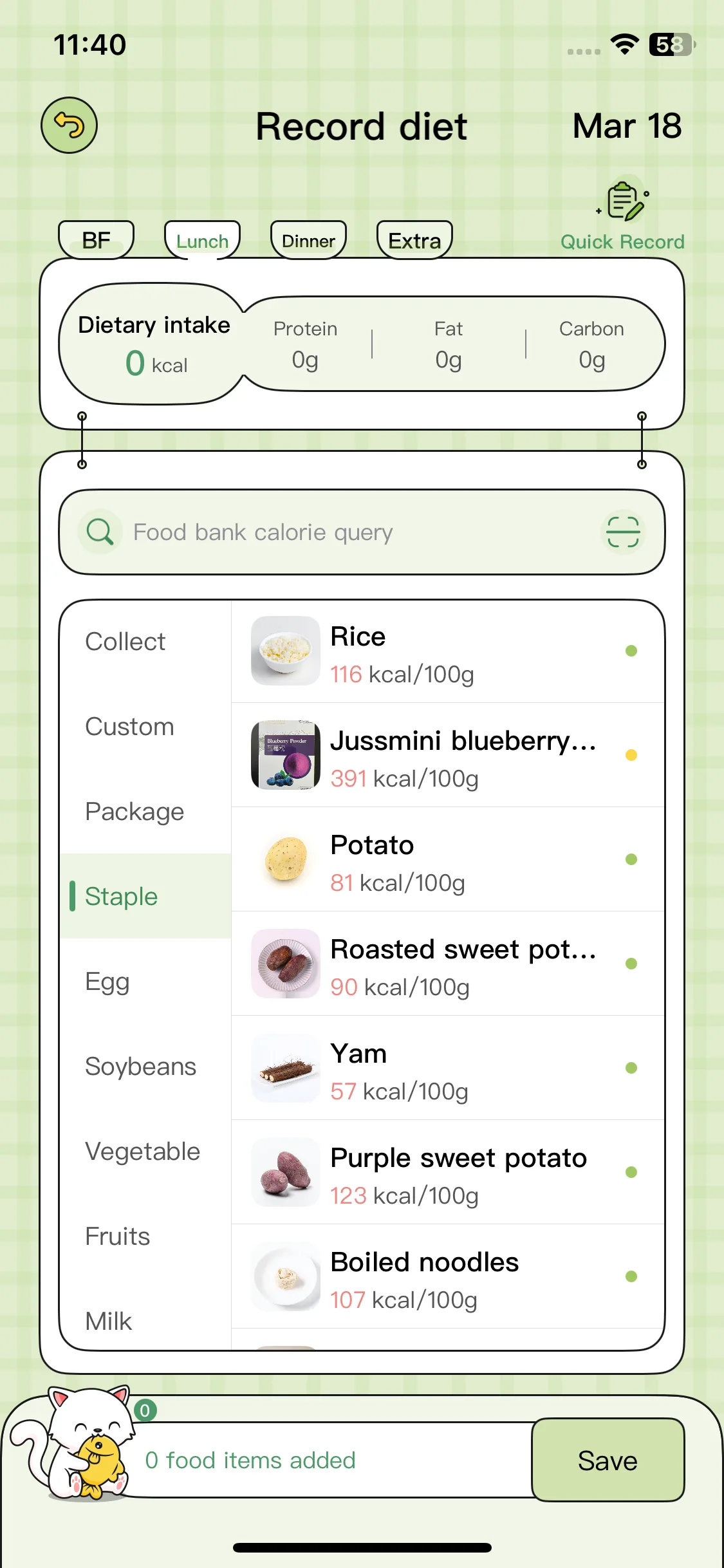Tap the green dot next to Rice

(x=631, y=651)
